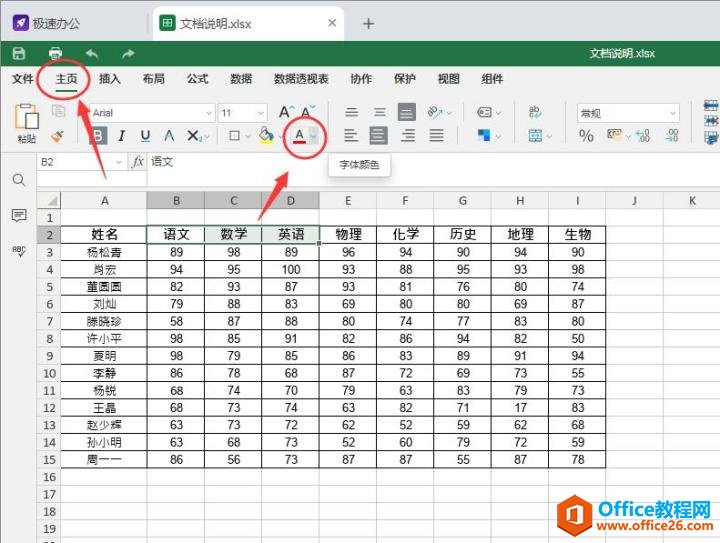Click the Paste (粘贴) clipboard icon

27,117
